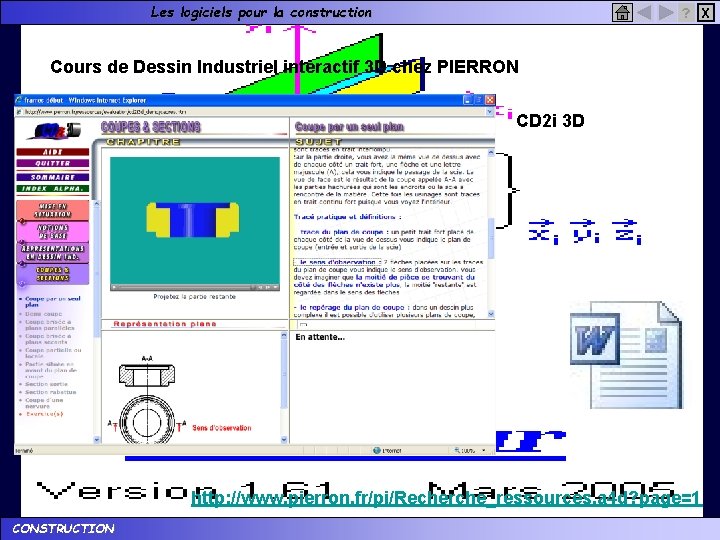Click the 'Représentation plane' heading
The height and width of the screenshot is (540, 720).
[x=165, y=324]
